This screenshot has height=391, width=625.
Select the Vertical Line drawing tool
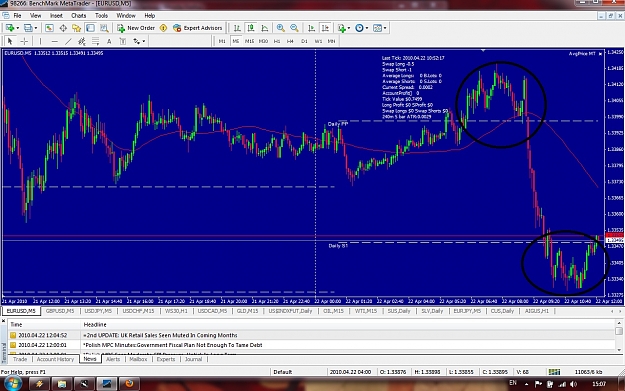point(40,41)
